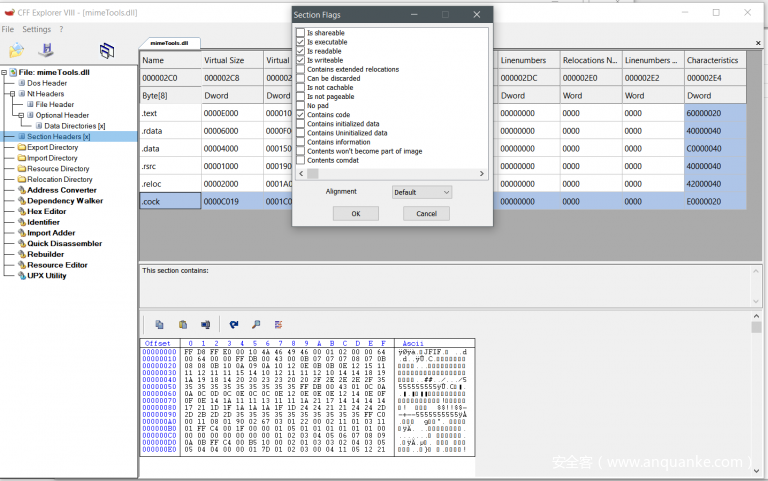Click the multiple windows toolbar icon

pos(107,50)
